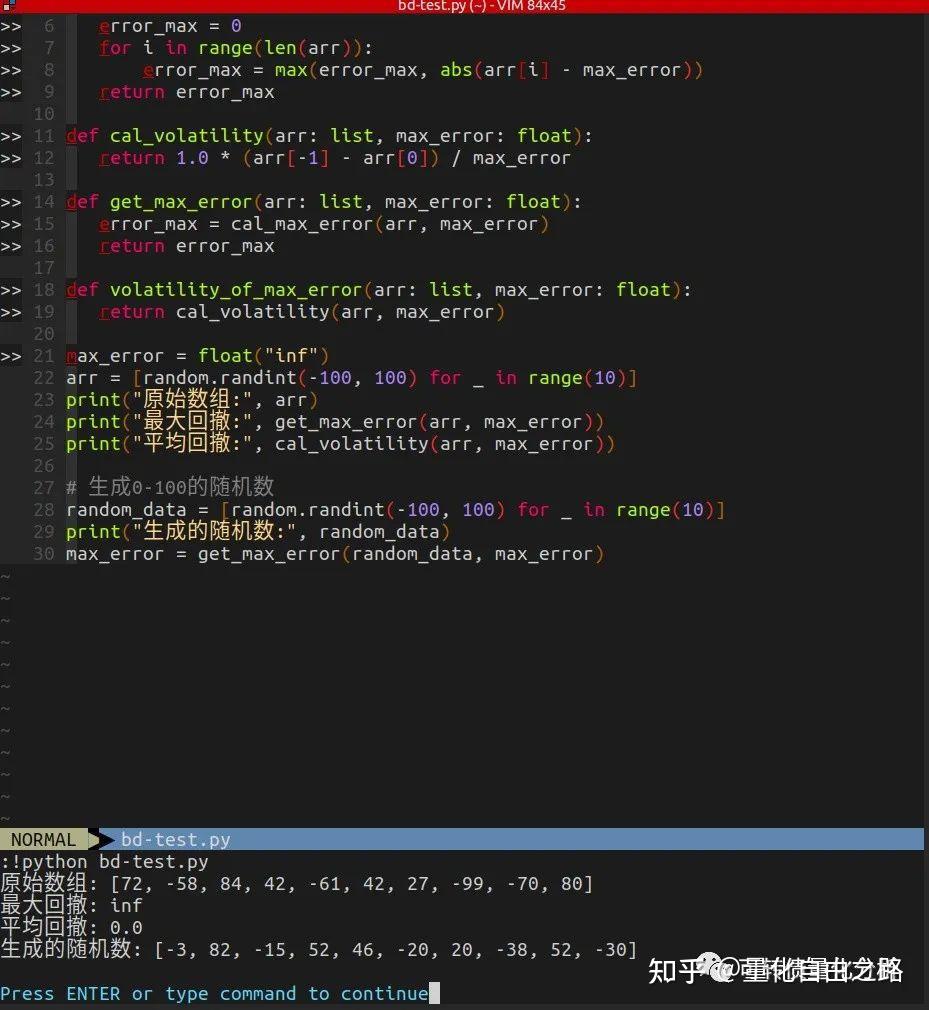Click the bd-test.py filename in status line
The width and height of the screenshot is (929, 1010).
tap(175, 840)
